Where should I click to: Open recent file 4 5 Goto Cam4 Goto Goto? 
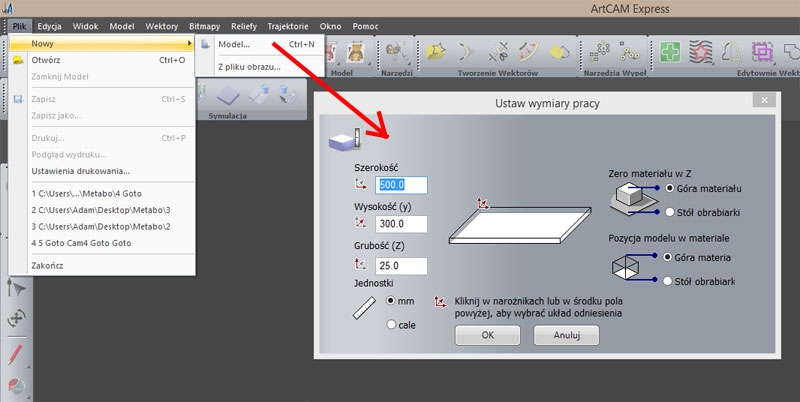pos(102,243)
